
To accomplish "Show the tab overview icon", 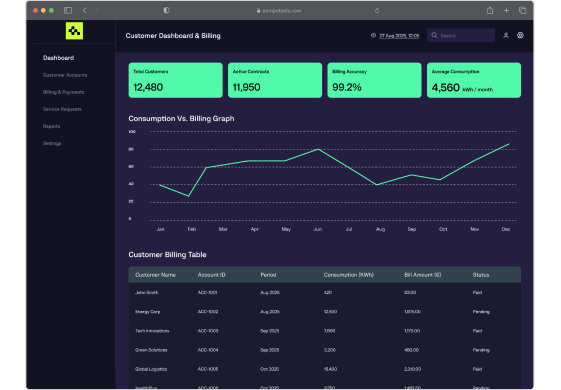I will point(522,10).
